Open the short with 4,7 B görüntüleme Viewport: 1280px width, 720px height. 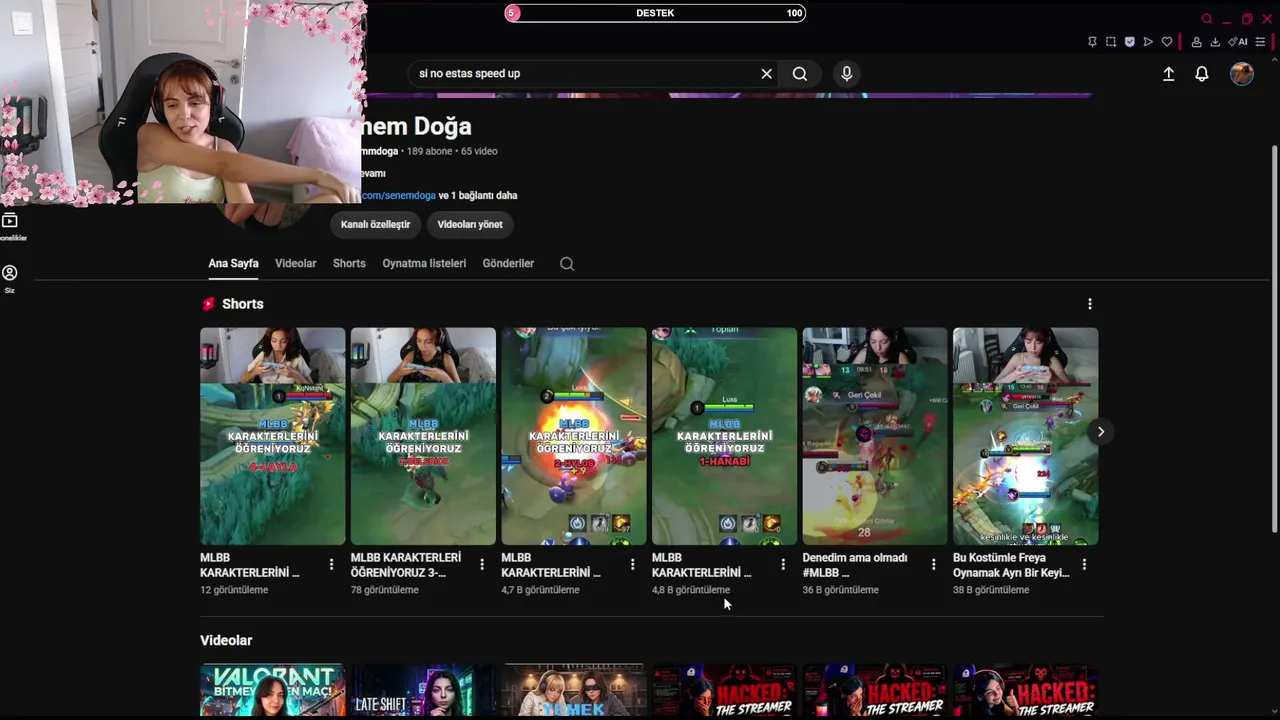click(574, 436)
